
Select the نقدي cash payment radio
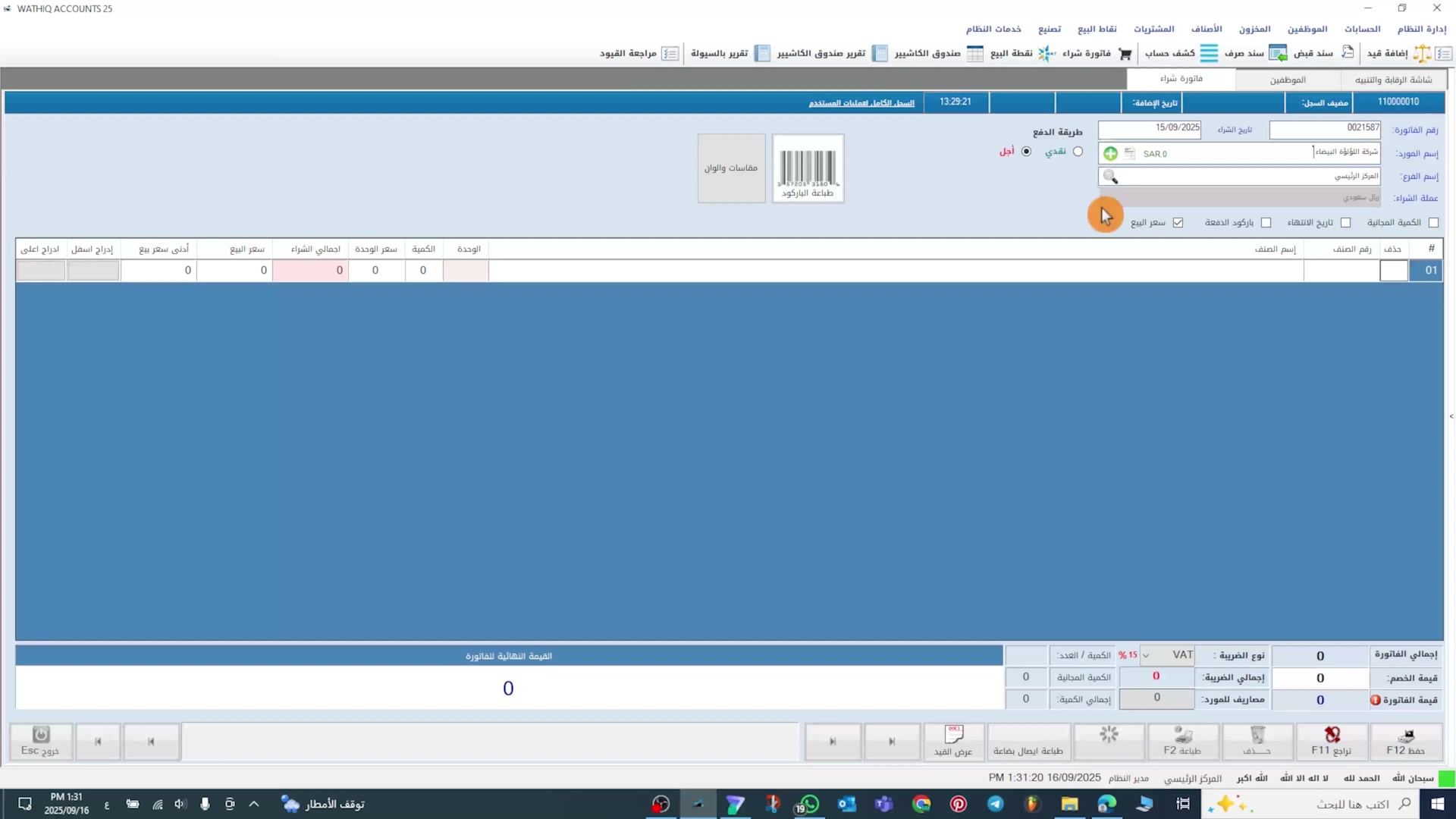(1078, 152)
